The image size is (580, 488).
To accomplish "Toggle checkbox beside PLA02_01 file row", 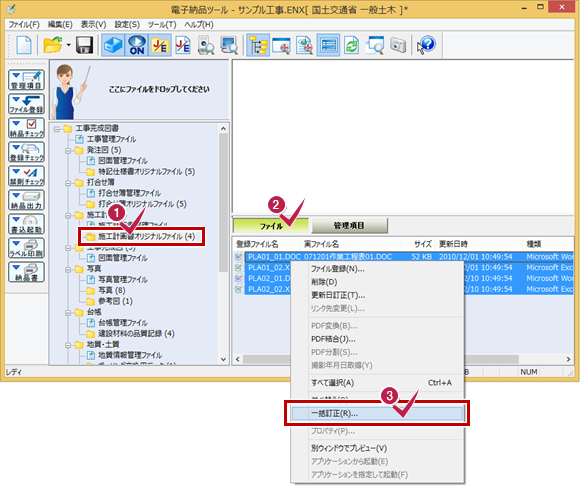I will click(239, 278).
